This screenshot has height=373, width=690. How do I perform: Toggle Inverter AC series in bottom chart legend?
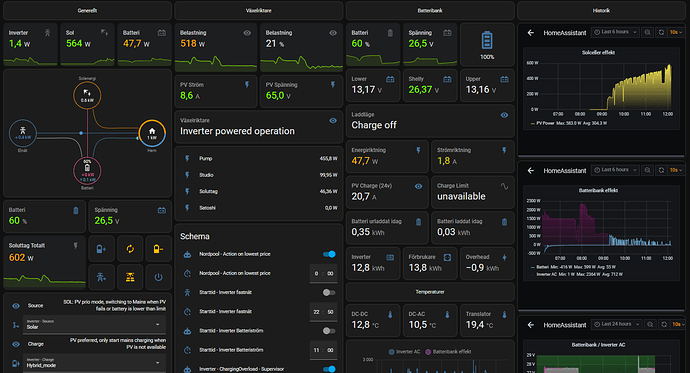point(404,351)
